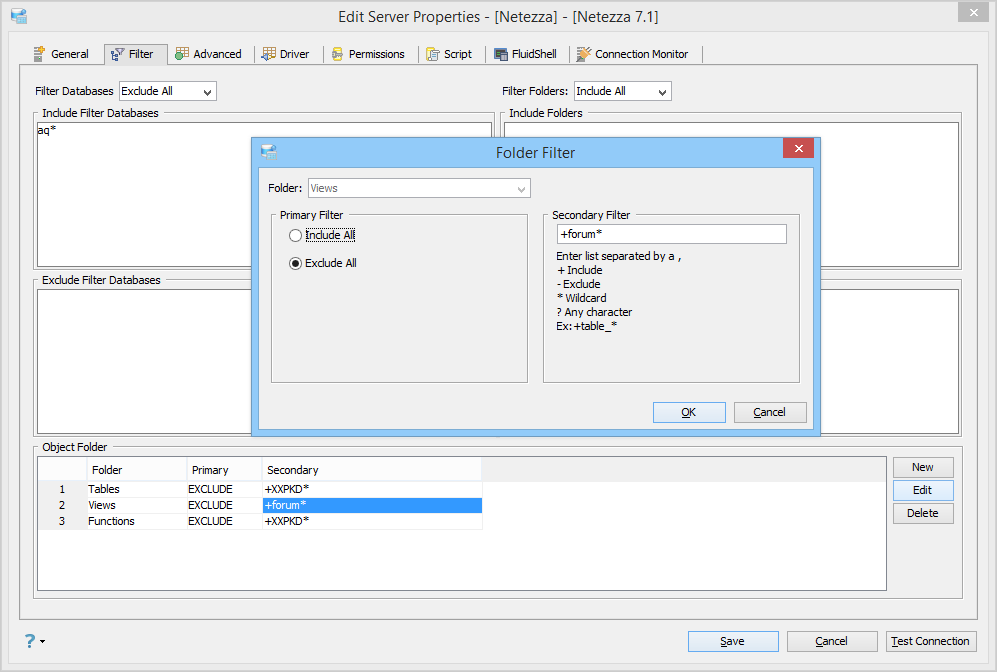
Task: Click the Connection Monitor tab icon
Action: point(584,54)
